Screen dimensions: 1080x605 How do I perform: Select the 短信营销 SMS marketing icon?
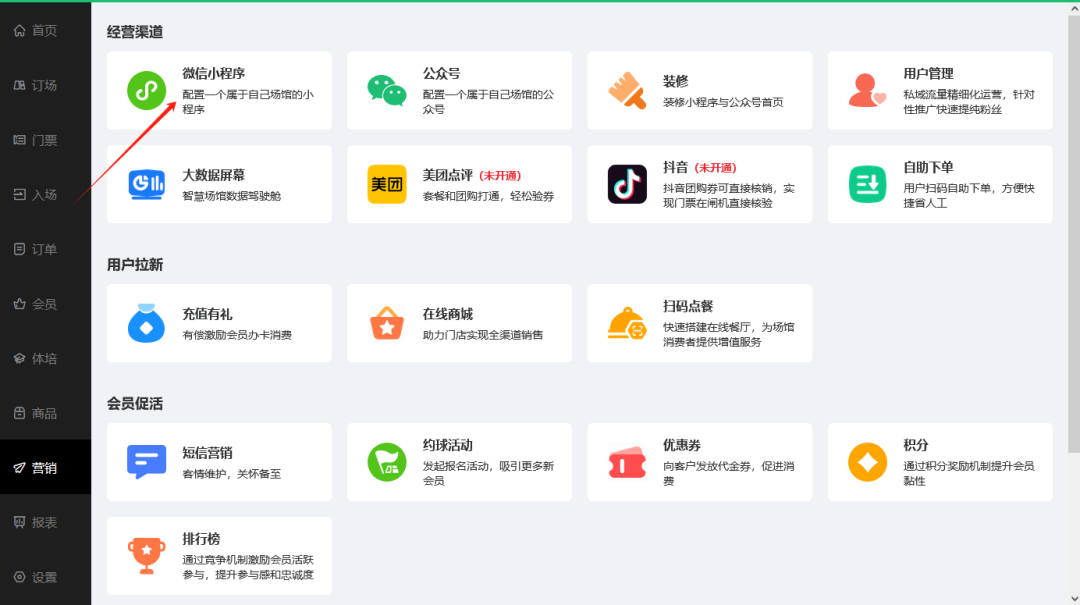tap(146, 461)
